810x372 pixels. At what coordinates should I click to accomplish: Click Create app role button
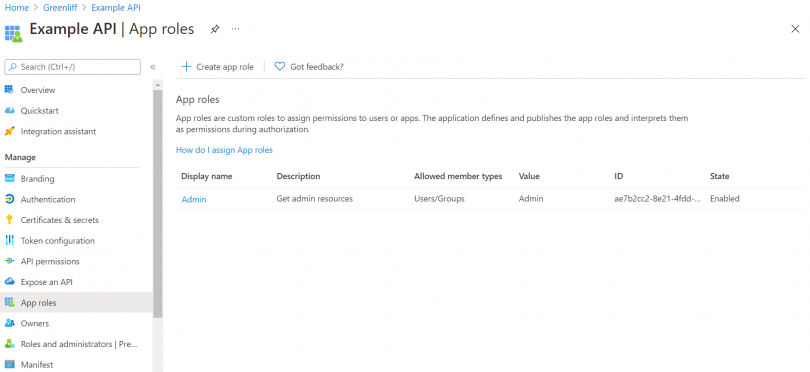click(217, 67)
